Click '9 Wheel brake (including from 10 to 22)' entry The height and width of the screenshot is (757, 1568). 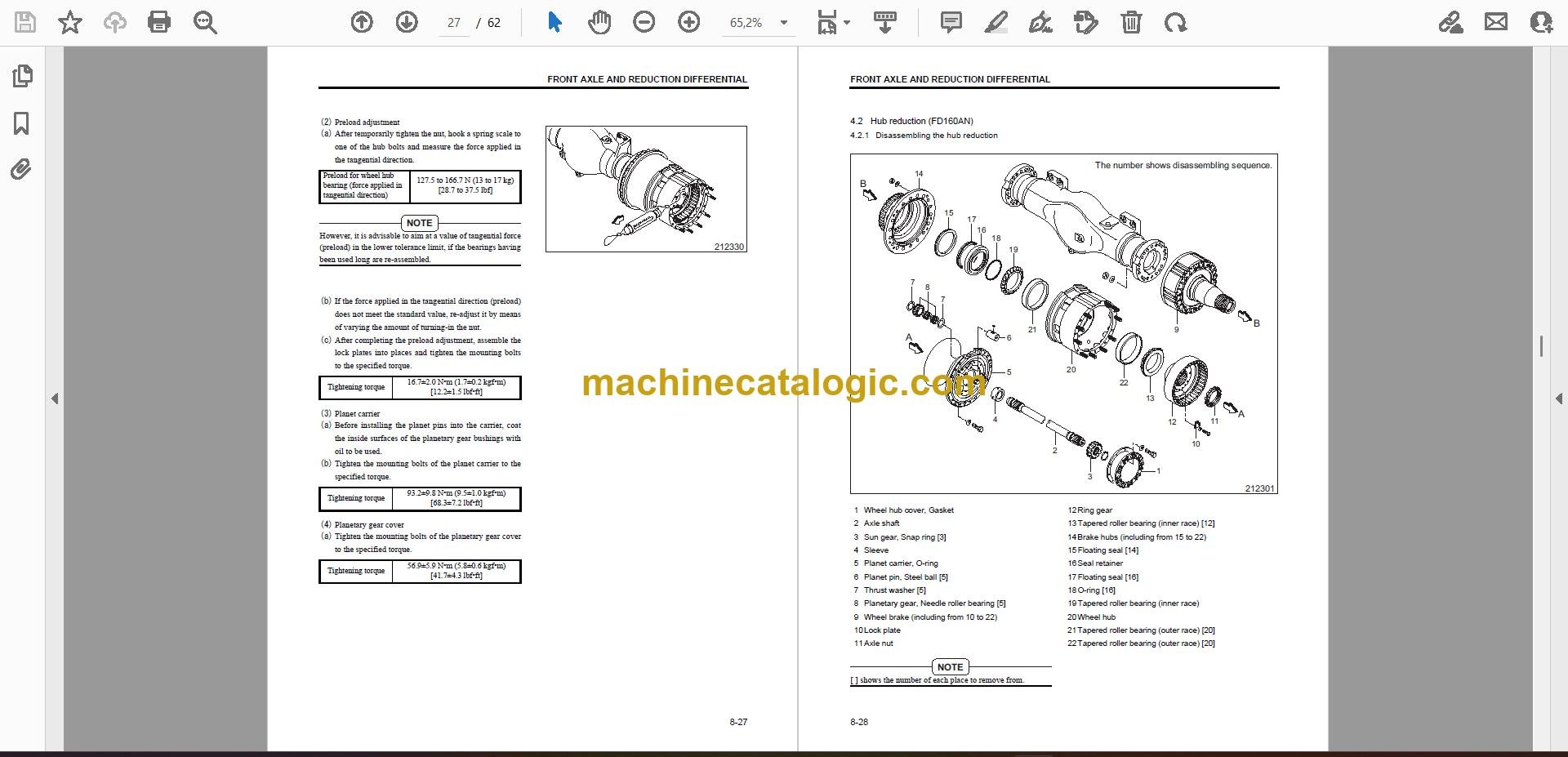point(925,617)
